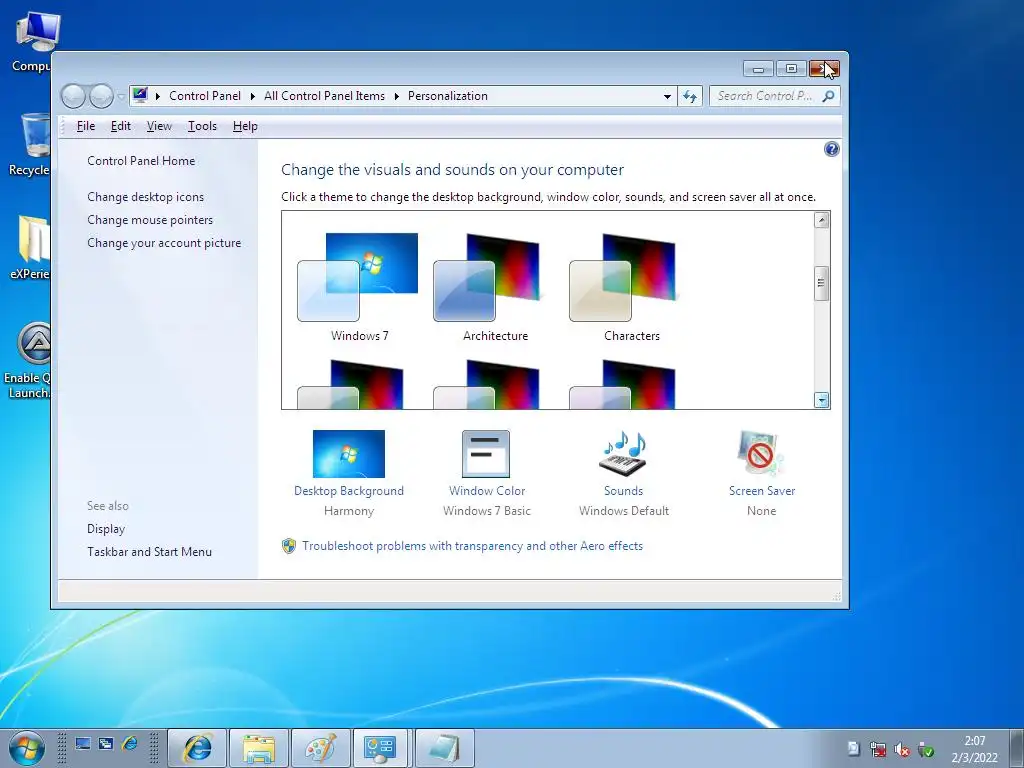Click the Show desktop strip at the taskbar end
1024x768 pixels.
(1017, 748)
